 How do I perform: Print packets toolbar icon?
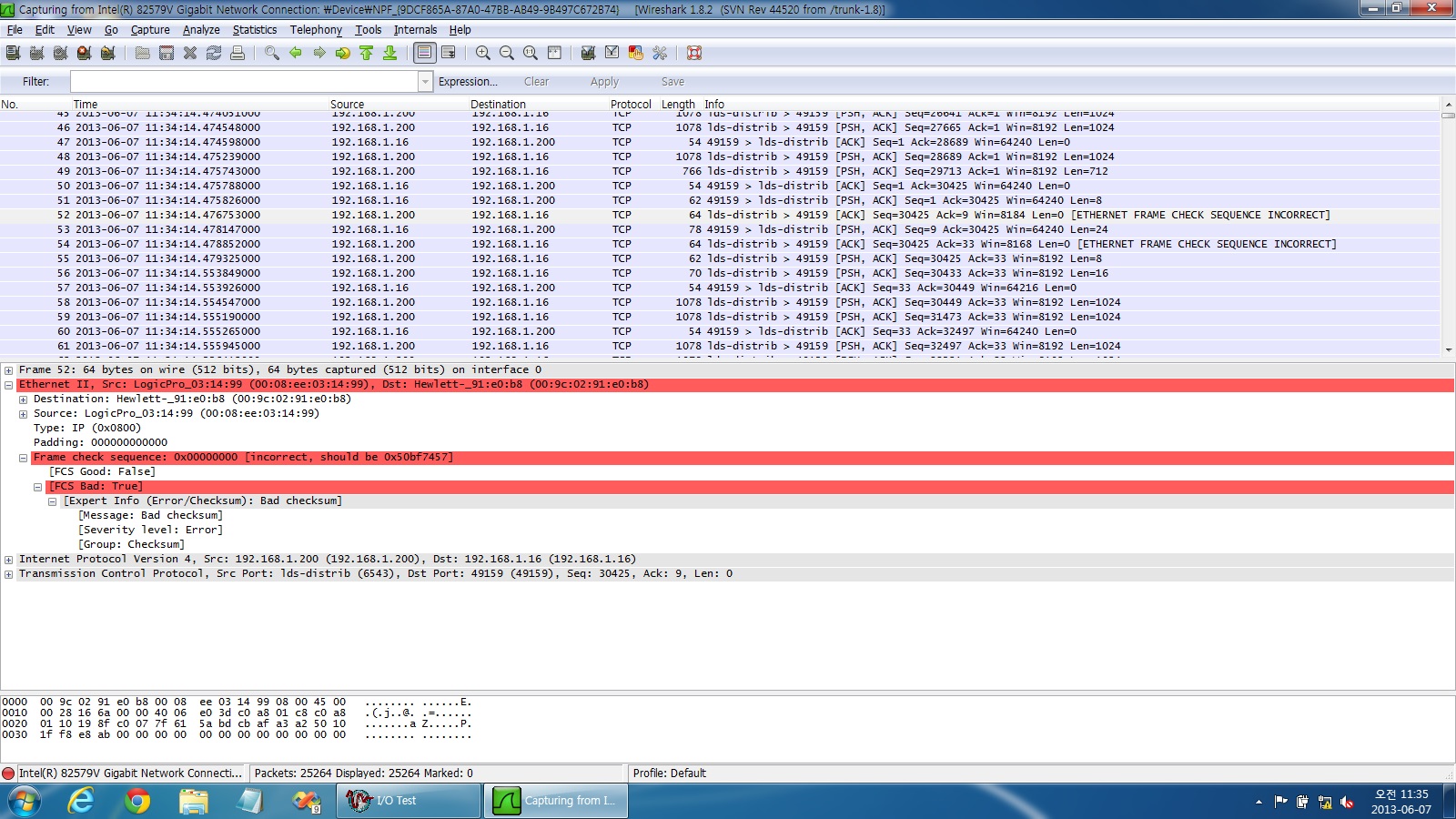coord(238,53)
